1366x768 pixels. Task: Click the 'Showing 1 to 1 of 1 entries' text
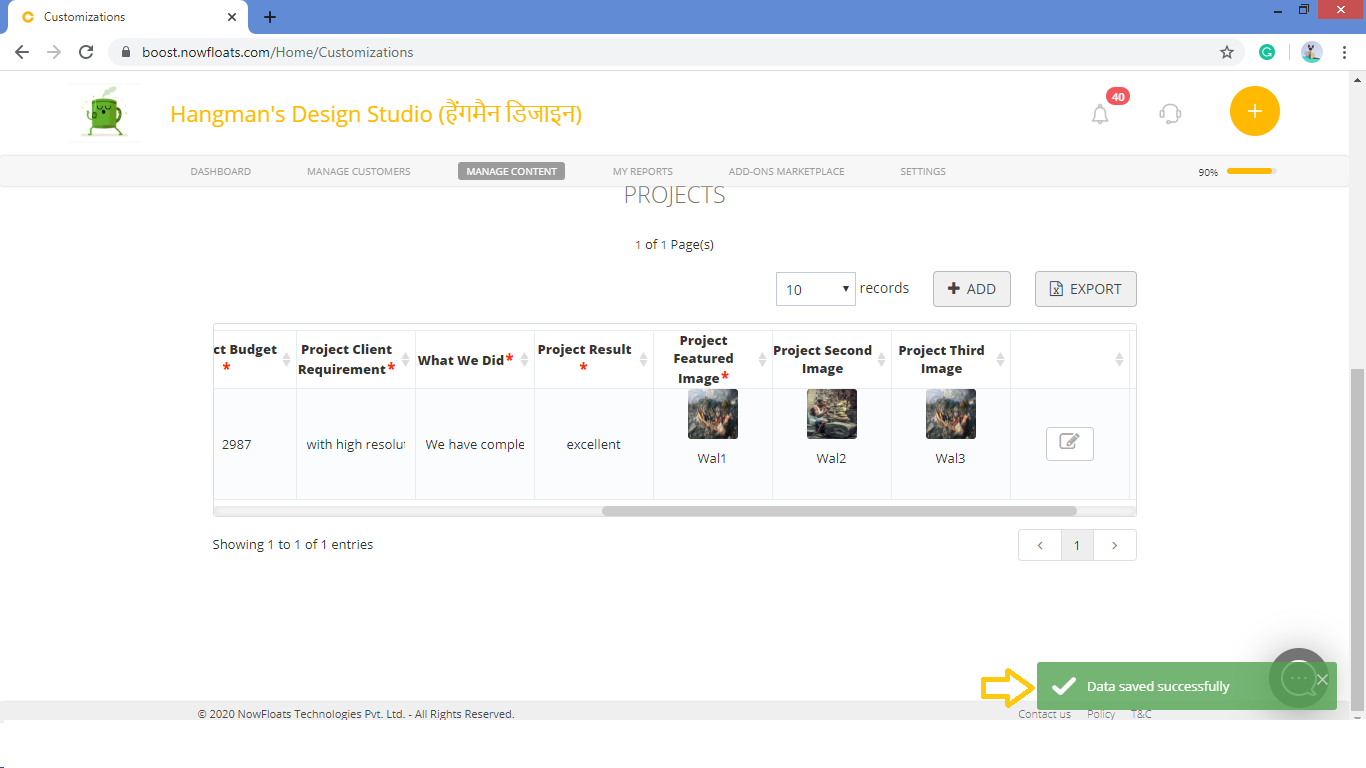point(293,545)
